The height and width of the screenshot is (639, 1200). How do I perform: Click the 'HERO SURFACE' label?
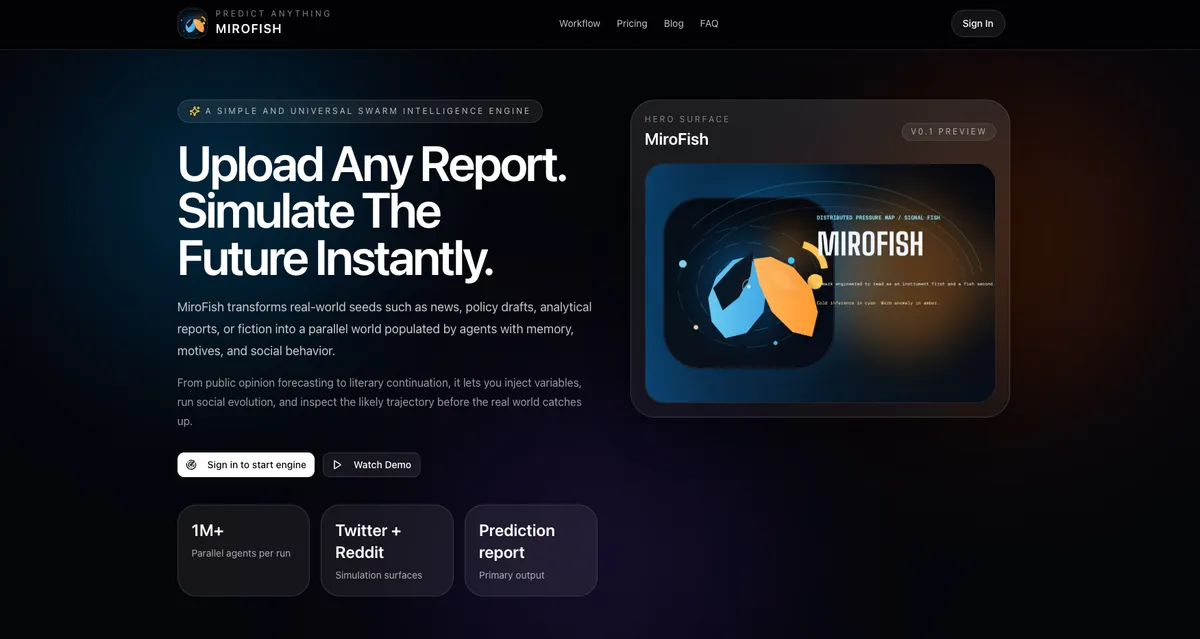coord(687,119)
